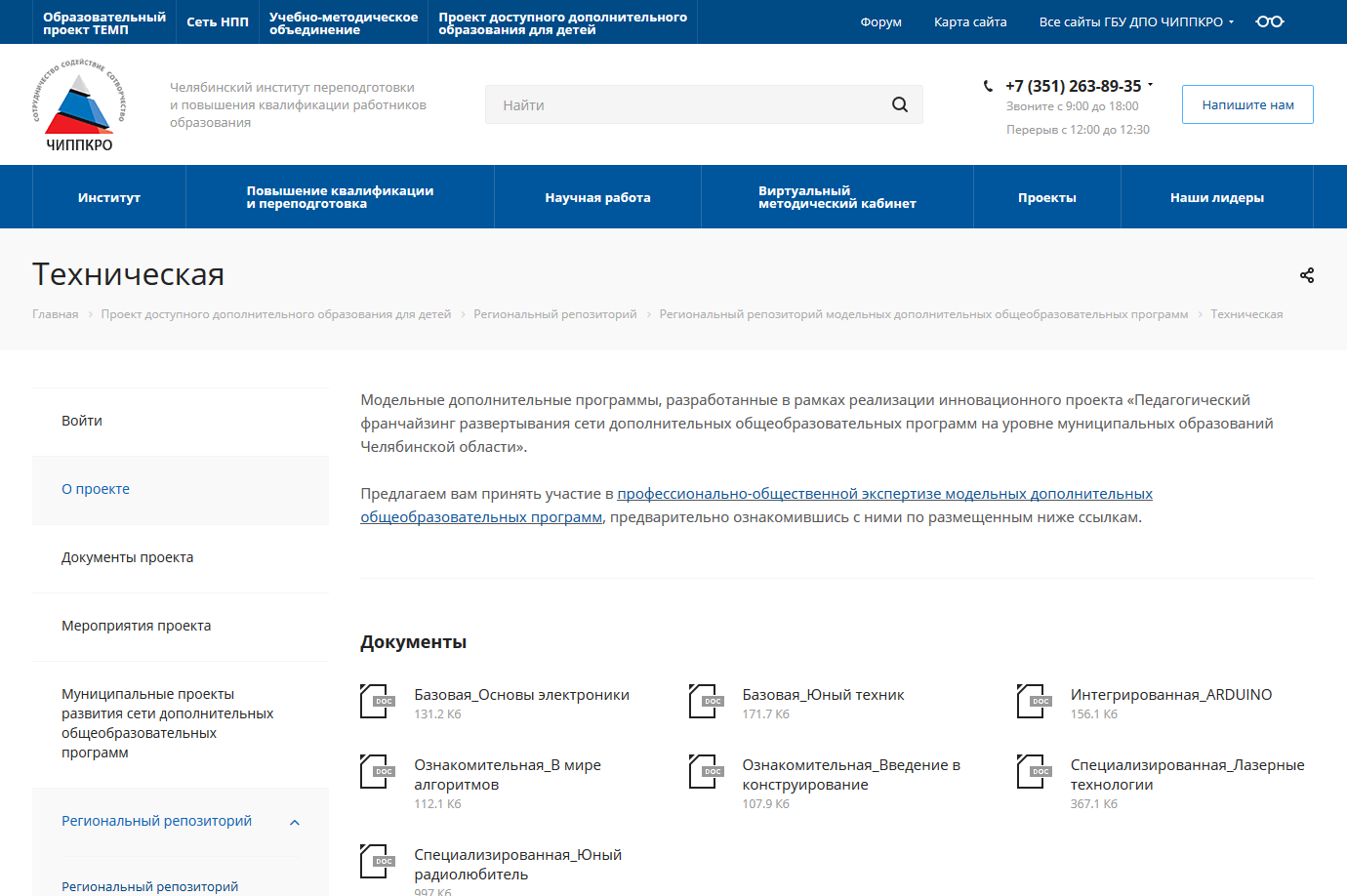
Task: Download Ознакомительная_В мире алгоритмов document
Action: (508, 775)
